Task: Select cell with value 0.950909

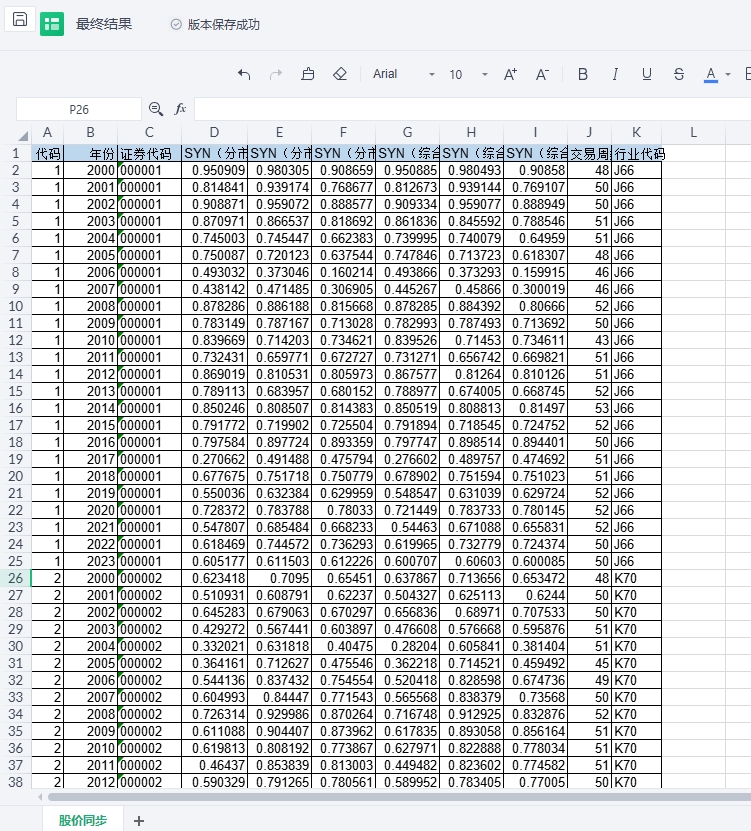Action: pyautogui.click(x=214, y=170)
